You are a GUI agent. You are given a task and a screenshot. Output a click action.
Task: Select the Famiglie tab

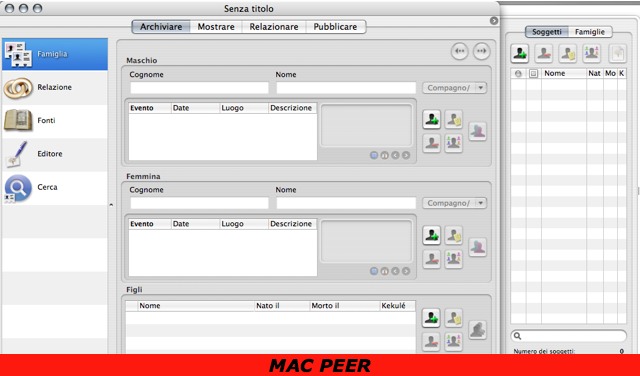tap(590, 32)
